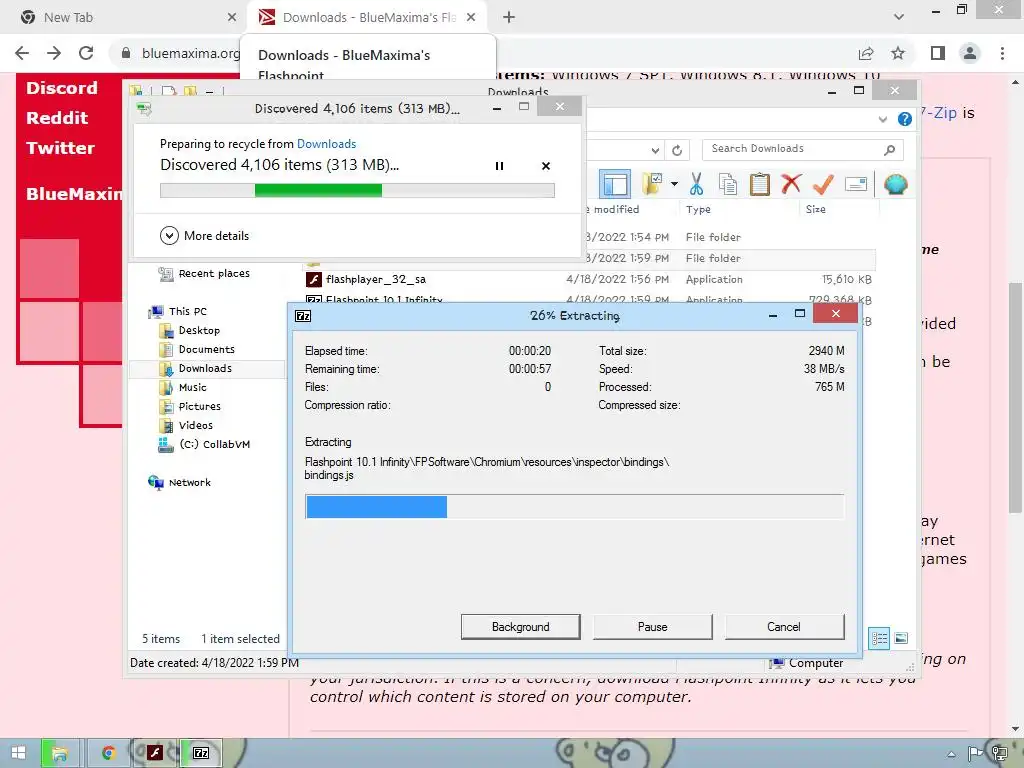Viewport: 1024px width, 768px height.
Task: Click the Classic Shell settings icon
Action: pyautogui.click(x=895, y=184)
